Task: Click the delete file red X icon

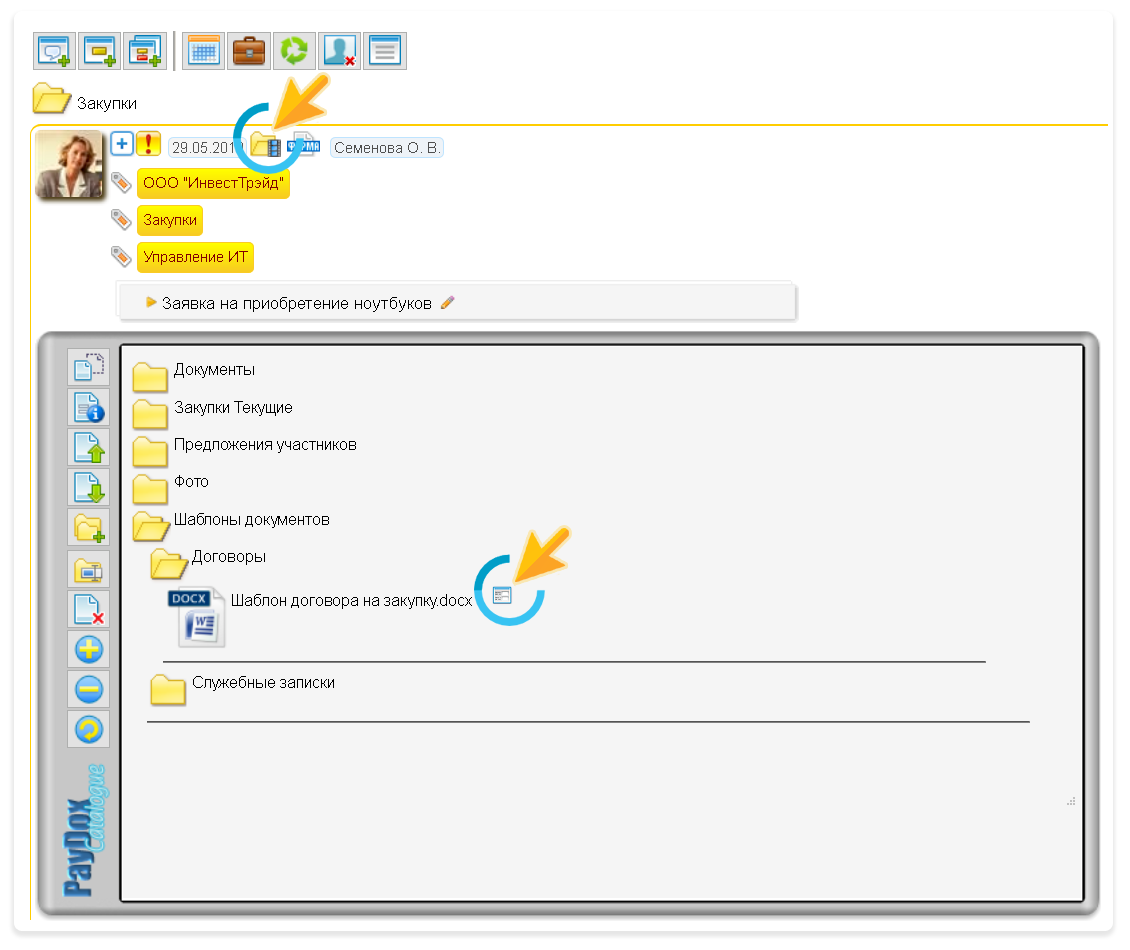Action: pyautogui.click(x=89, y=609)
